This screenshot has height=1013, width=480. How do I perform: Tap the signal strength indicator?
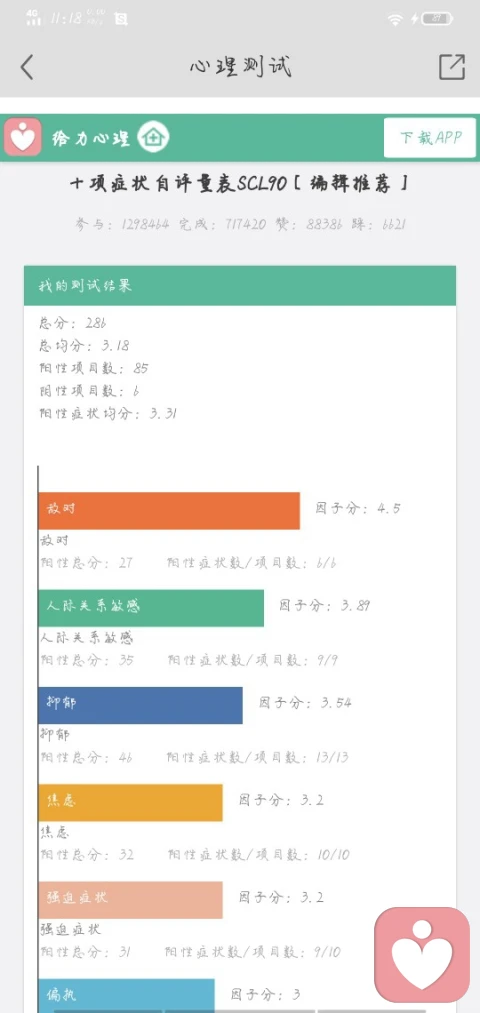34,18
